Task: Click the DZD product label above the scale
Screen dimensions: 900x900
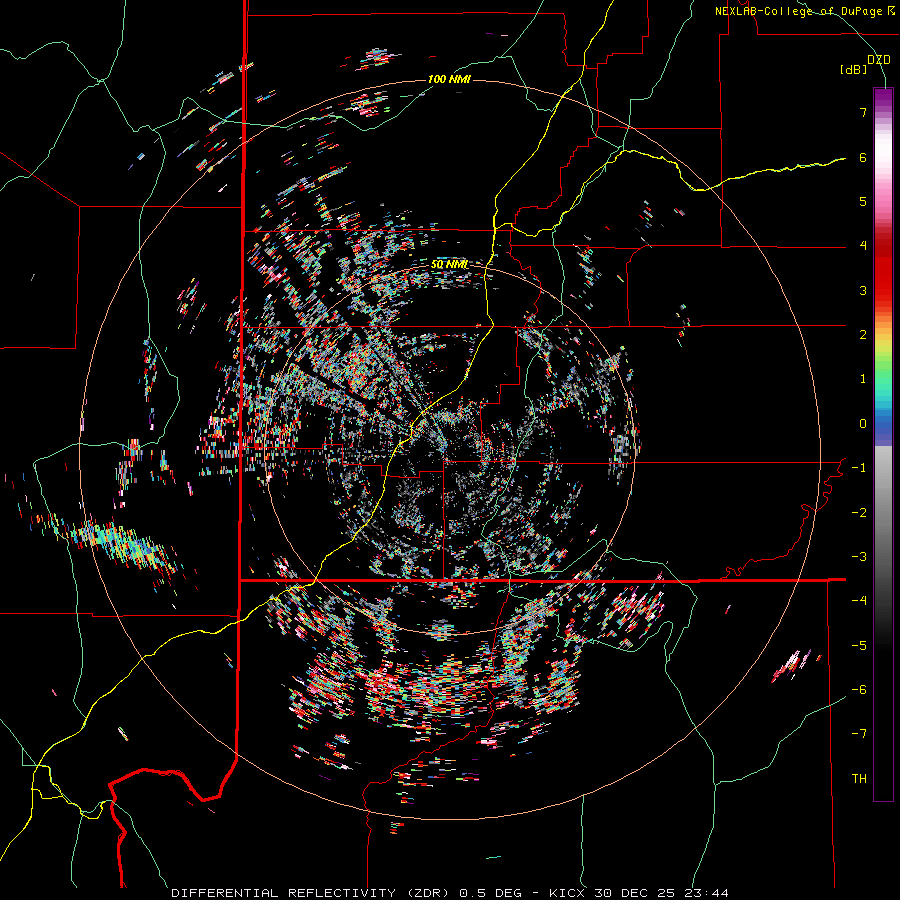Action: tap(879, 60)
